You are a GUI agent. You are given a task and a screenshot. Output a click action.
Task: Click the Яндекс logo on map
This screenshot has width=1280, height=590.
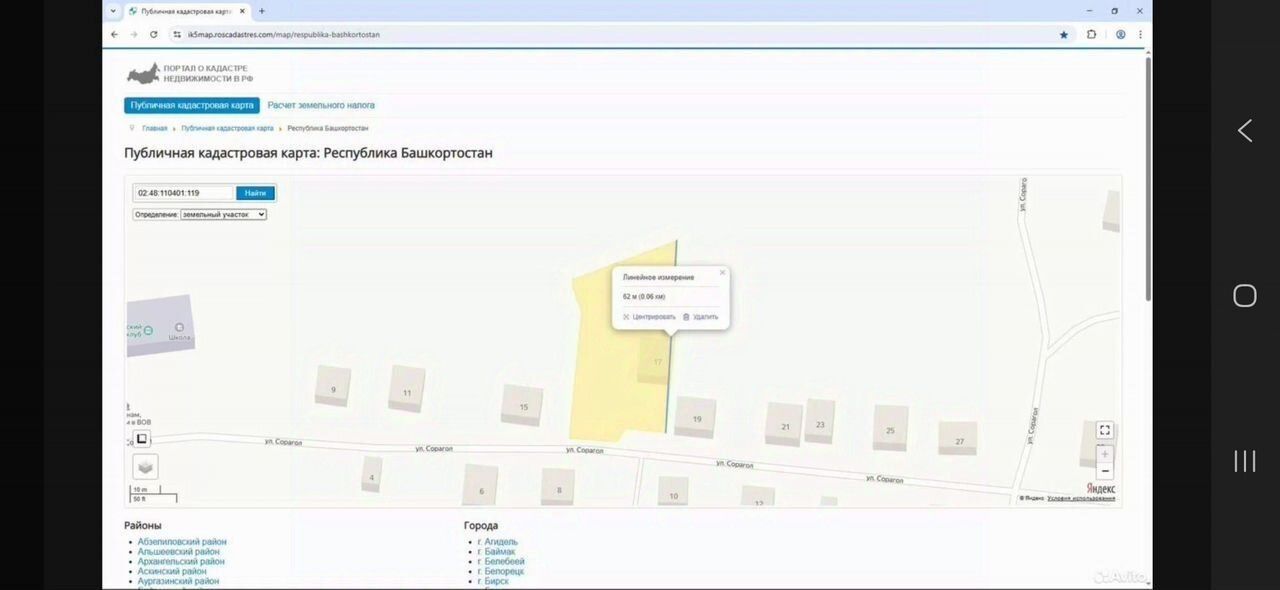click(1101, 488)
